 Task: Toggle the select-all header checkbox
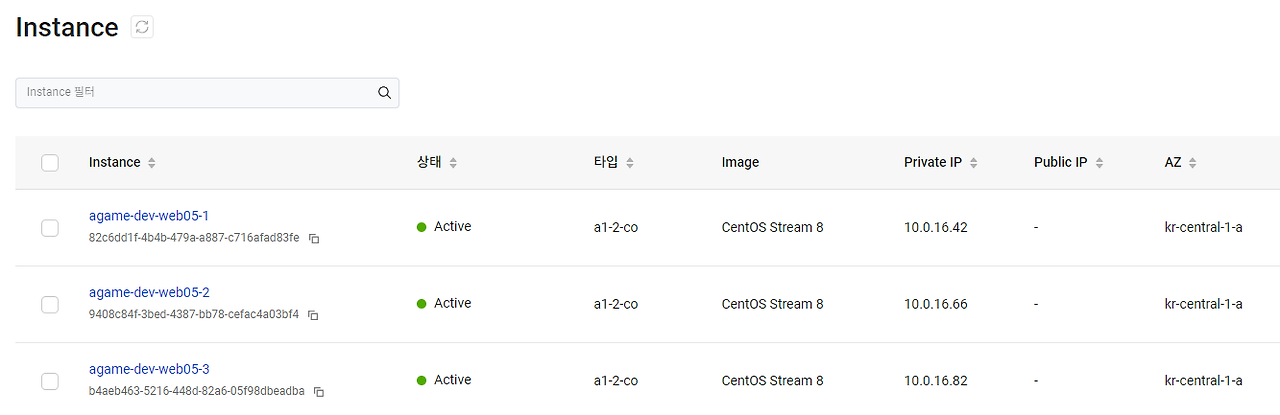tap(50, 163)
